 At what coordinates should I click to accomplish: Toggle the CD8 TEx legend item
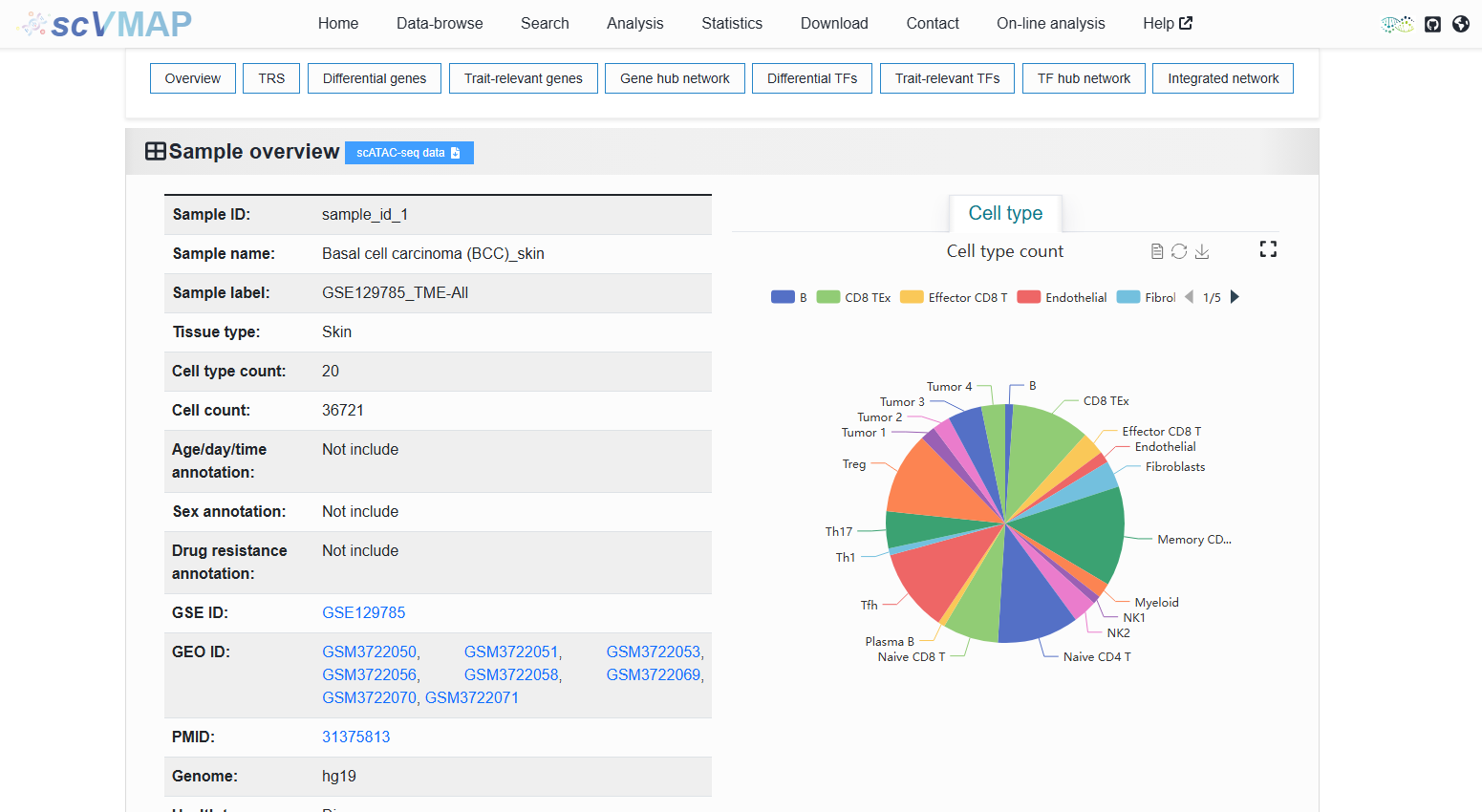[x=853, y=297]
